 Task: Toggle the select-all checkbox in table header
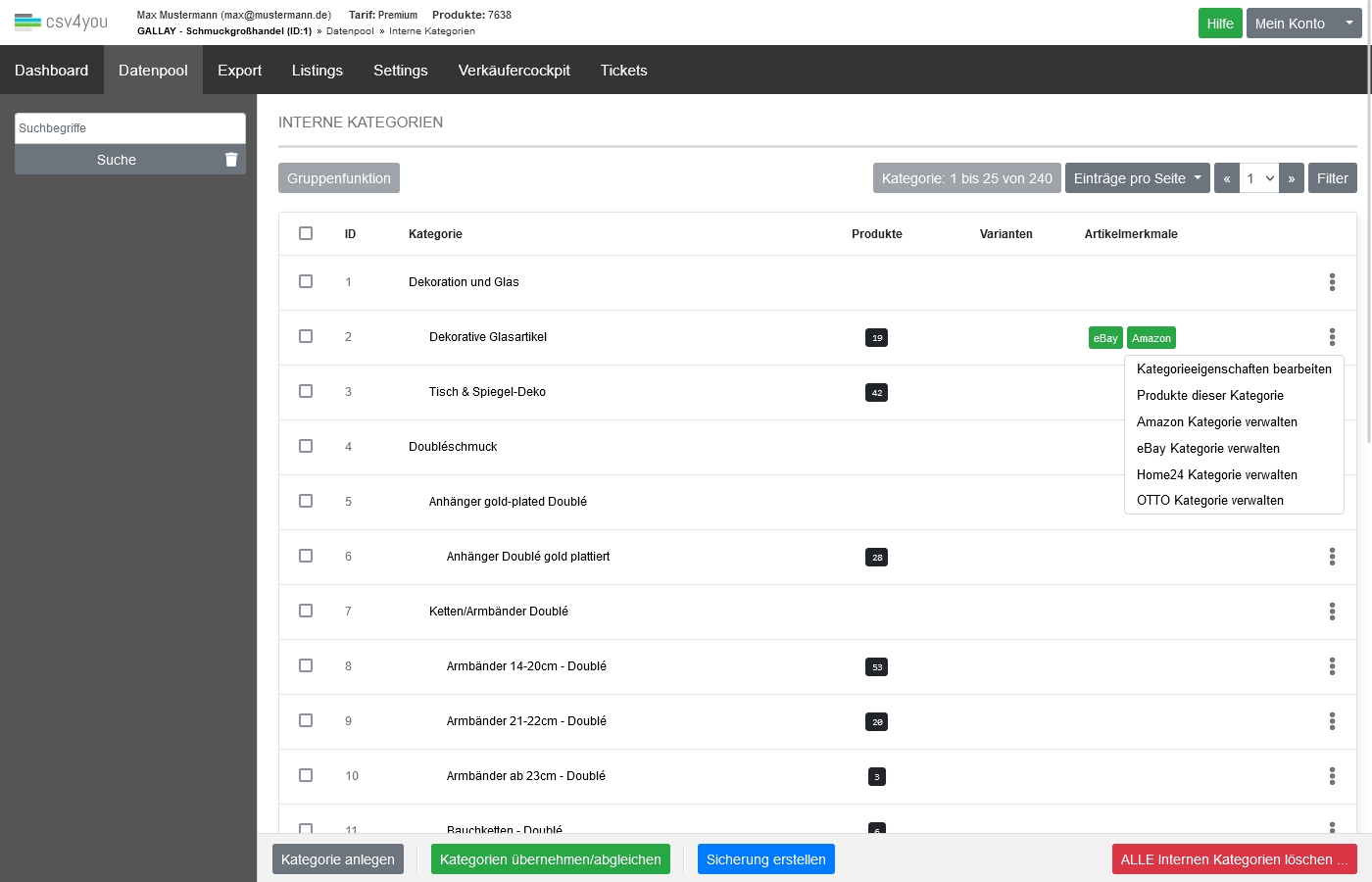306,233
